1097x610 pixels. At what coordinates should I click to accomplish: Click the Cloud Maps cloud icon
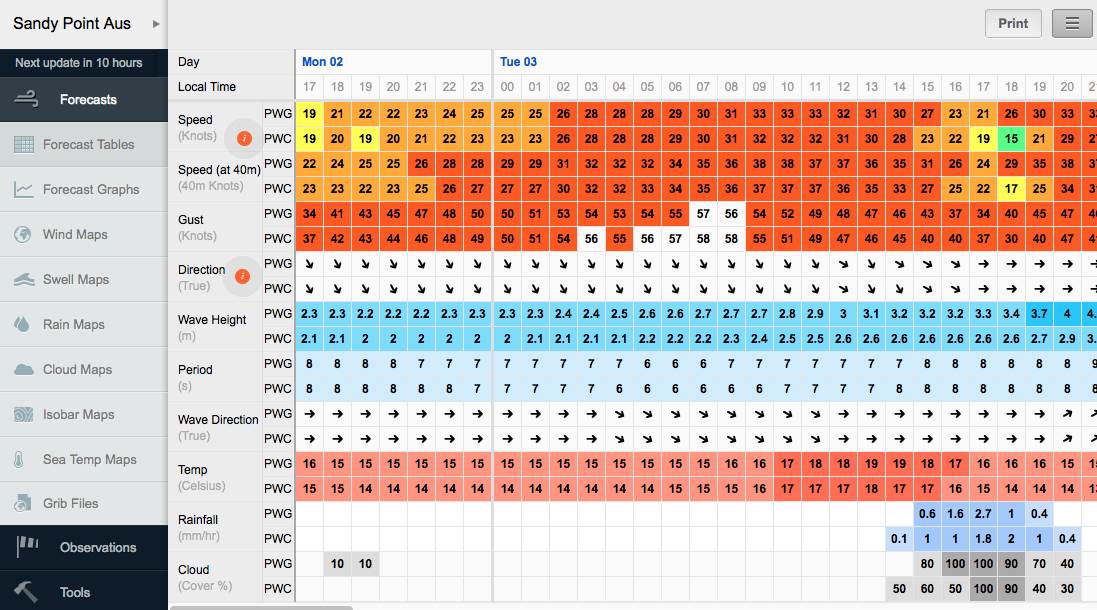click(x=24, y=370)
